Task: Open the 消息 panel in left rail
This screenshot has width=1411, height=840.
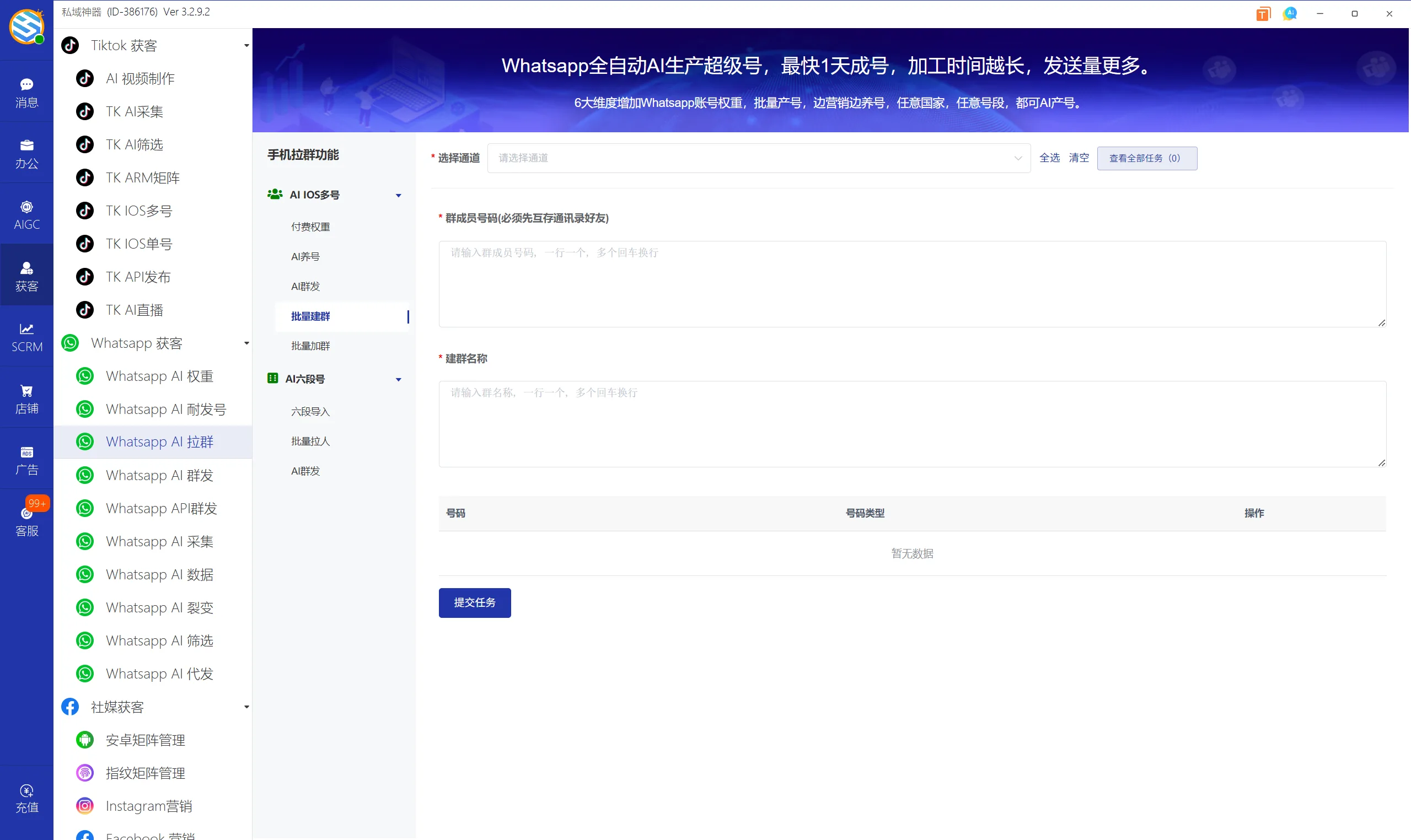Action: (x=26, y=92)
